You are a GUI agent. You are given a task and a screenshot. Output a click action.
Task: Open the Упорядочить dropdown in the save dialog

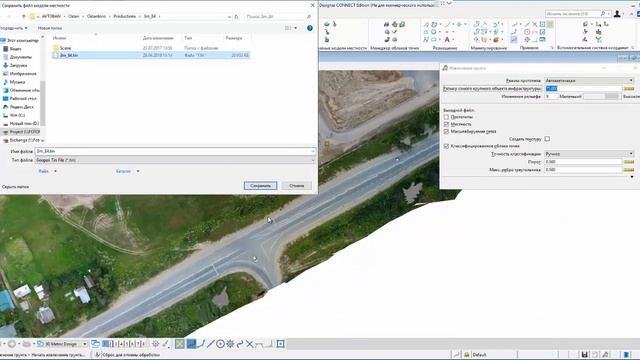coord(14,28)
